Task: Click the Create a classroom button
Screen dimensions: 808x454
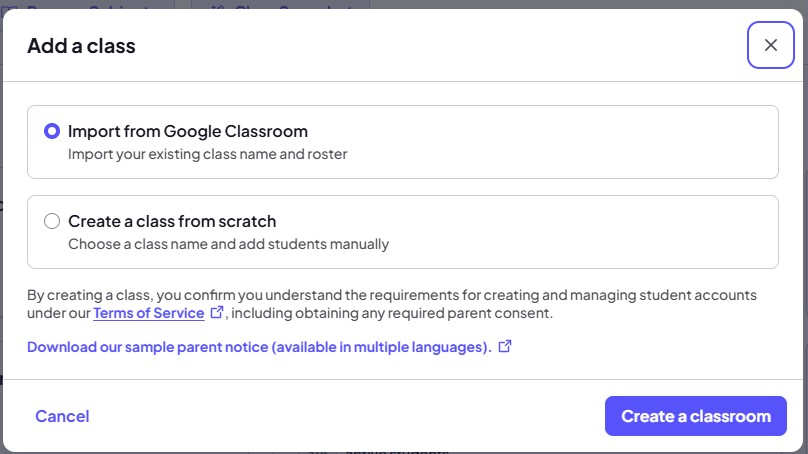Action: [x=696, y=416]
